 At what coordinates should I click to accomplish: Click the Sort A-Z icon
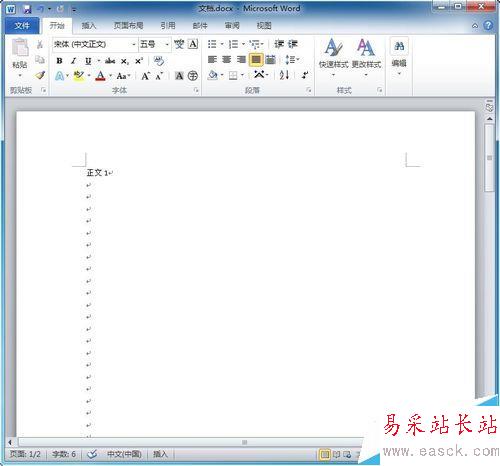tap(284, 75)
